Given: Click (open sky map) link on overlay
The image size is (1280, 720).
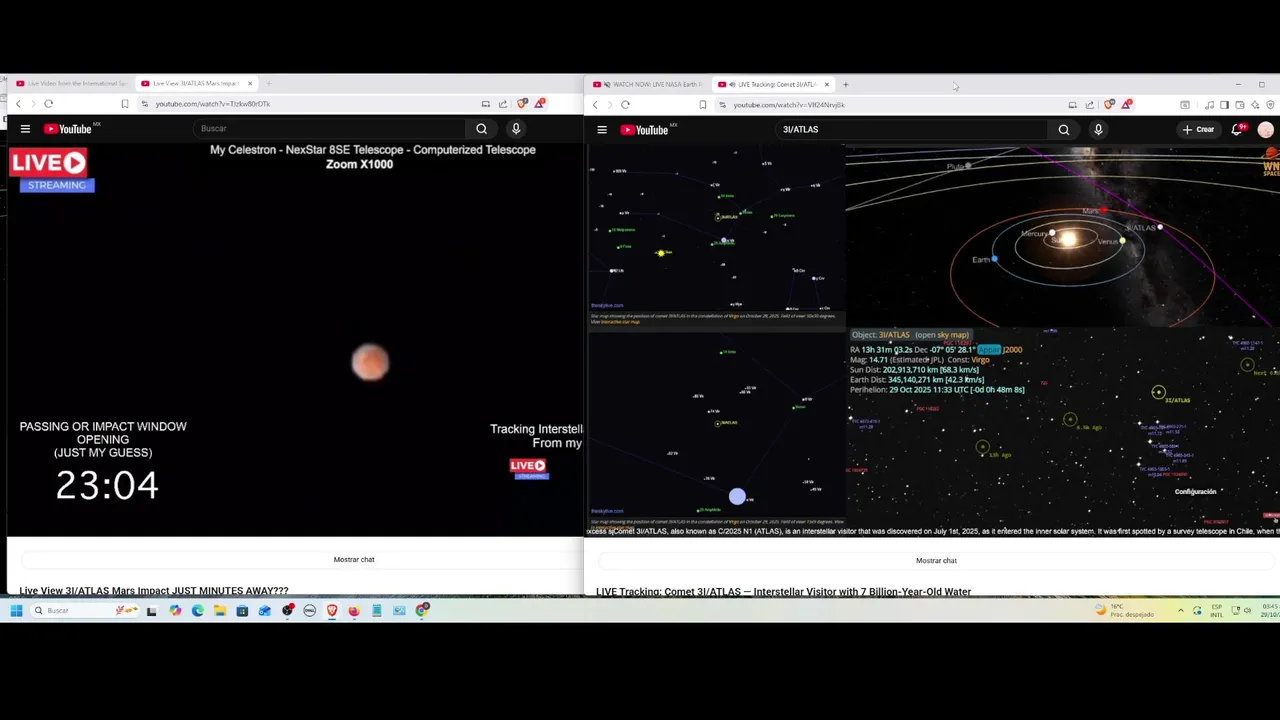Looking at the screenshot, I should (x=941, y=335).
